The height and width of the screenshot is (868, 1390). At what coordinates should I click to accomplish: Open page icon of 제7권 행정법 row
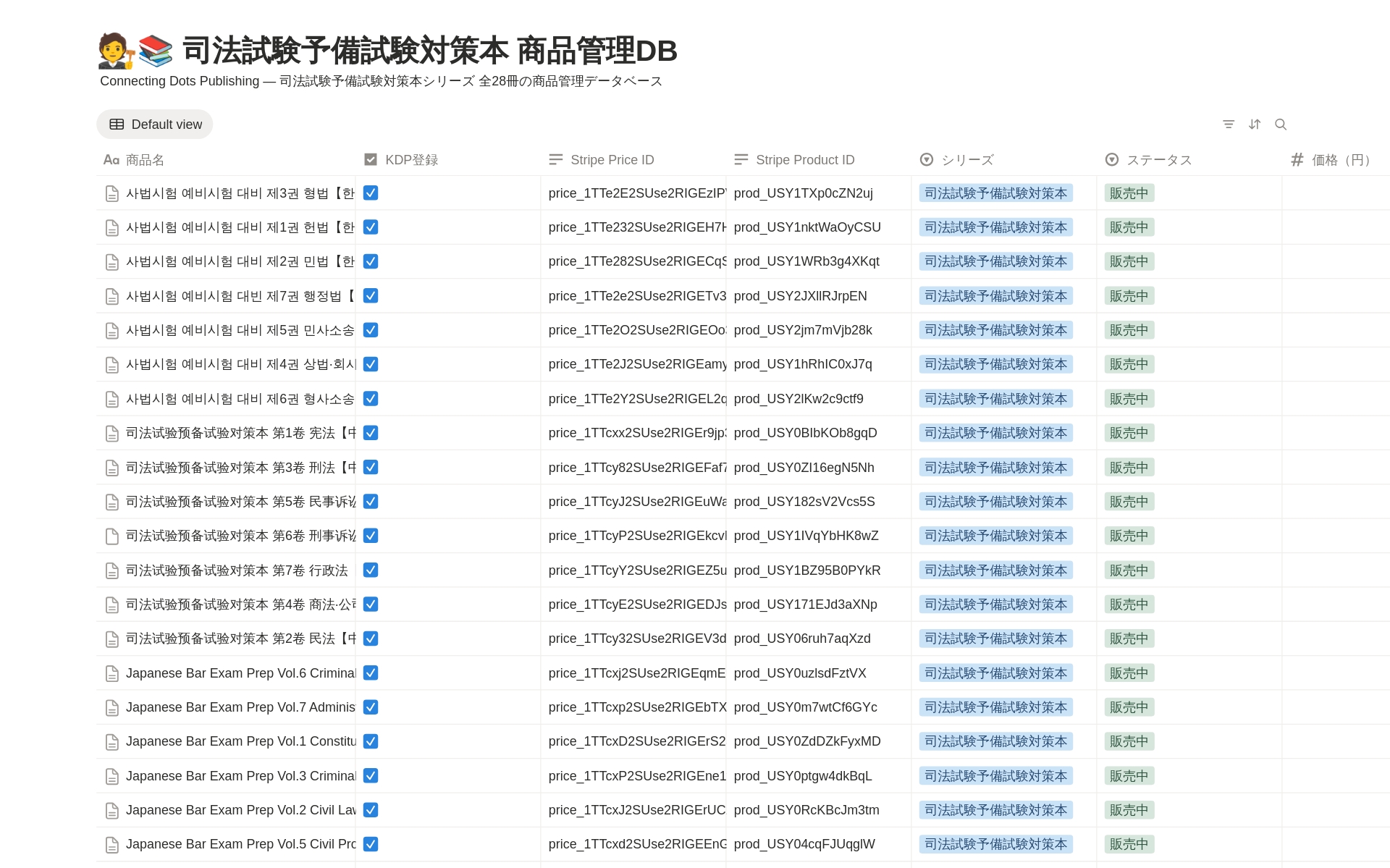(x=112, y=297)
